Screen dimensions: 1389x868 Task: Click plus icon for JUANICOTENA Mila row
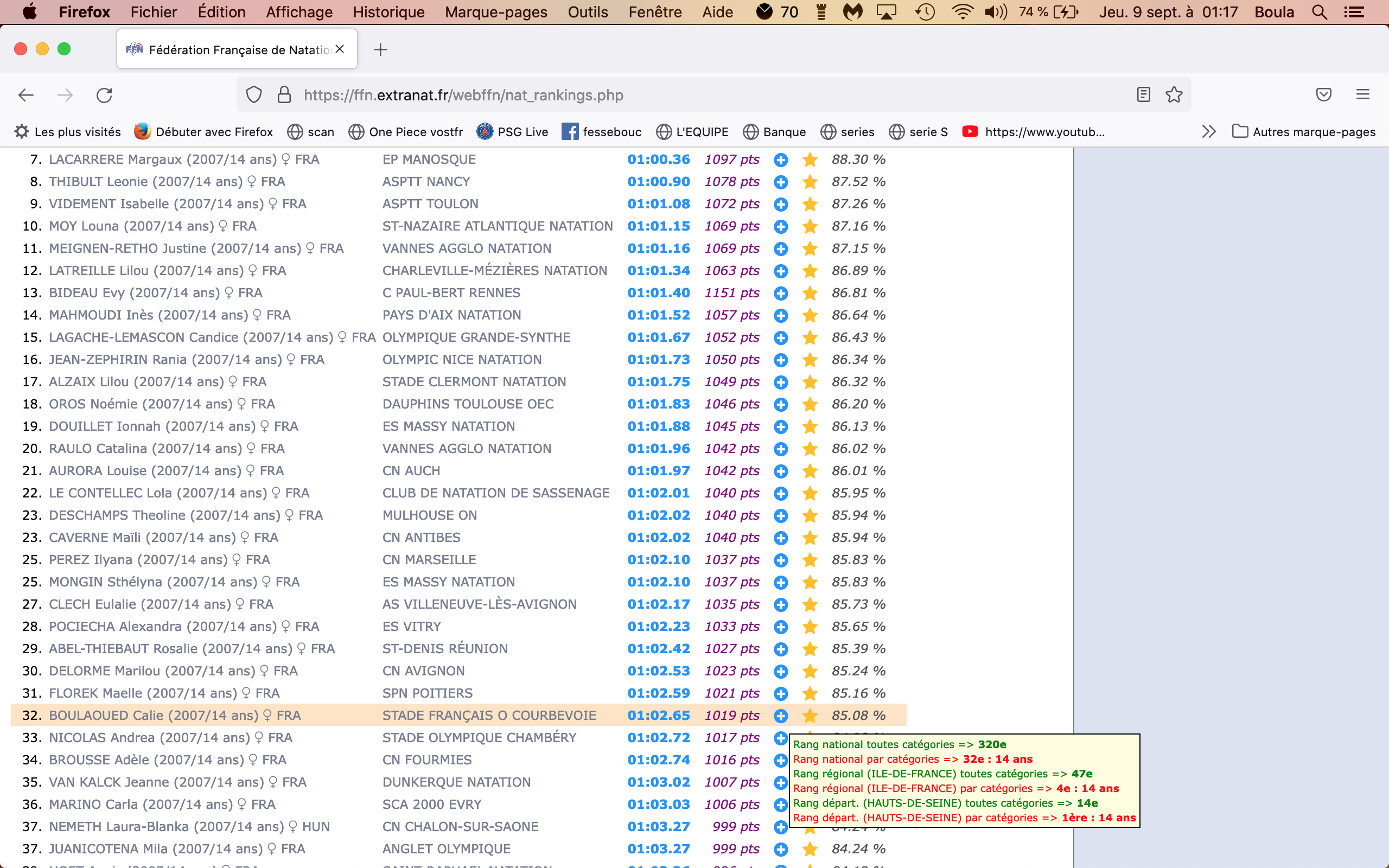click(x=781, y=849)
